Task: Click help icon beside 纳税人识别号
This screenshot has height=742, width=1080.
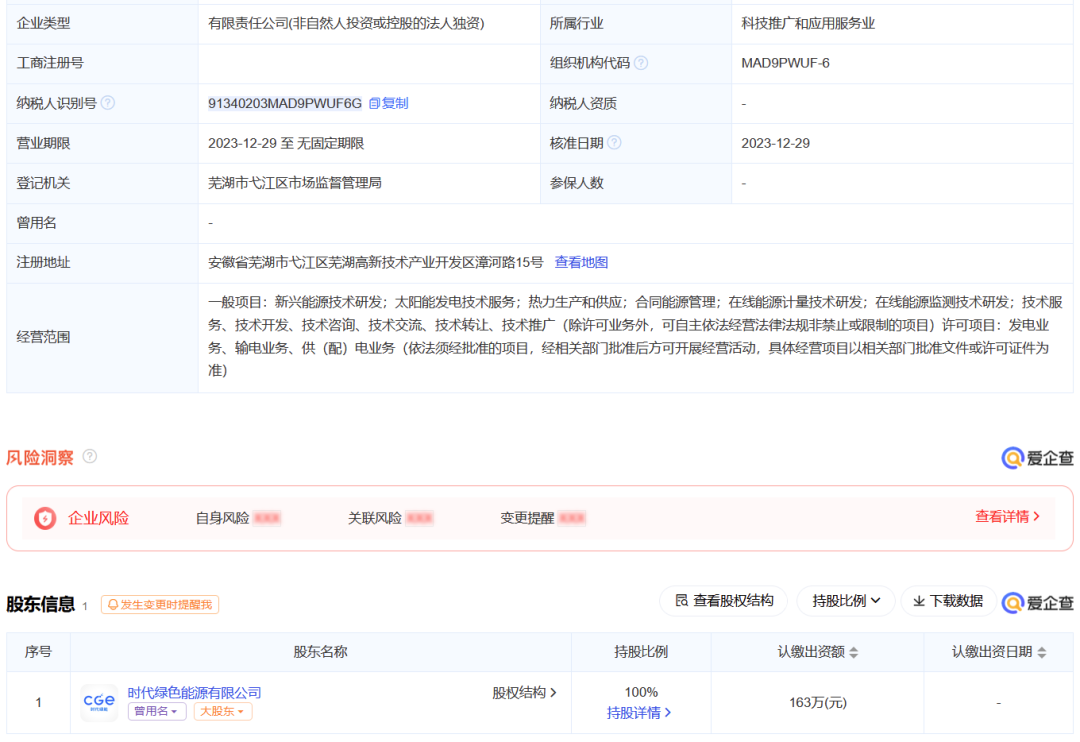Action: tap(108, 103)
